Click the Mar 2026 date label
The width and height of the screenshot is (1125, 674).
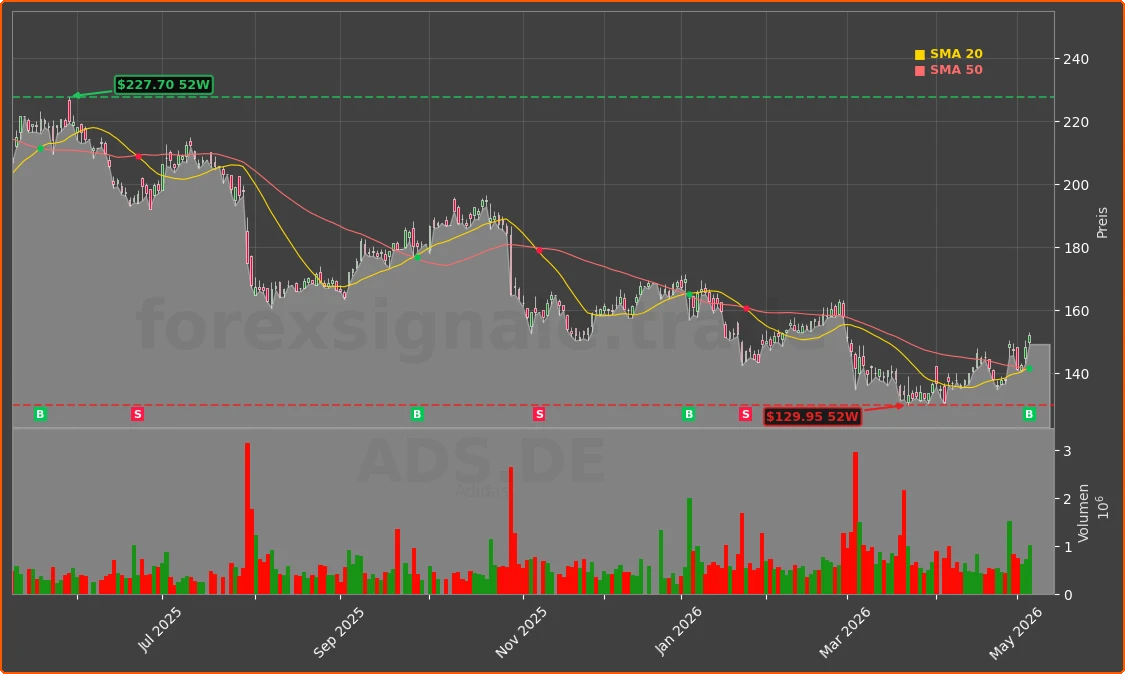tap(844, 632)
